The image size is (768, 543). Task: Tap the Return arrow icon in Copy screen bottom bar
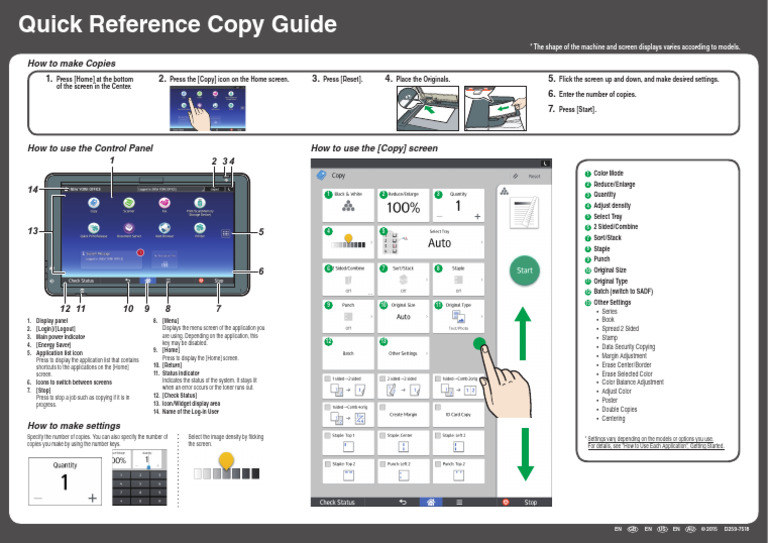(403, 502)
